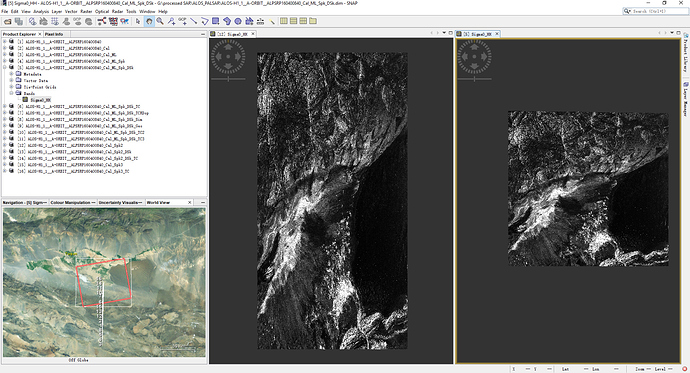Click the Search field at top right
This screenshot has width=690, height=373.
655,11
